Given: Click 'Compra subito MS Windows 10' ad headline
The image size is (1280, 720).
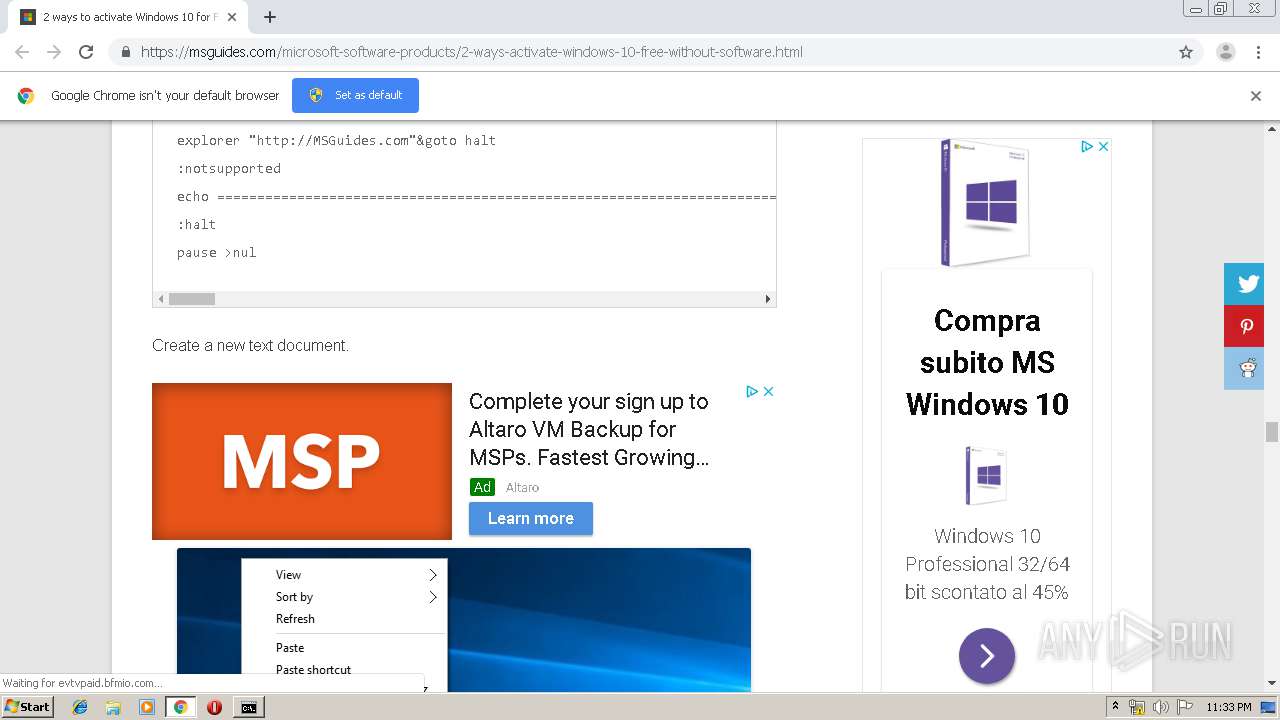Looking at the screenshot, I should pos(987,362).
